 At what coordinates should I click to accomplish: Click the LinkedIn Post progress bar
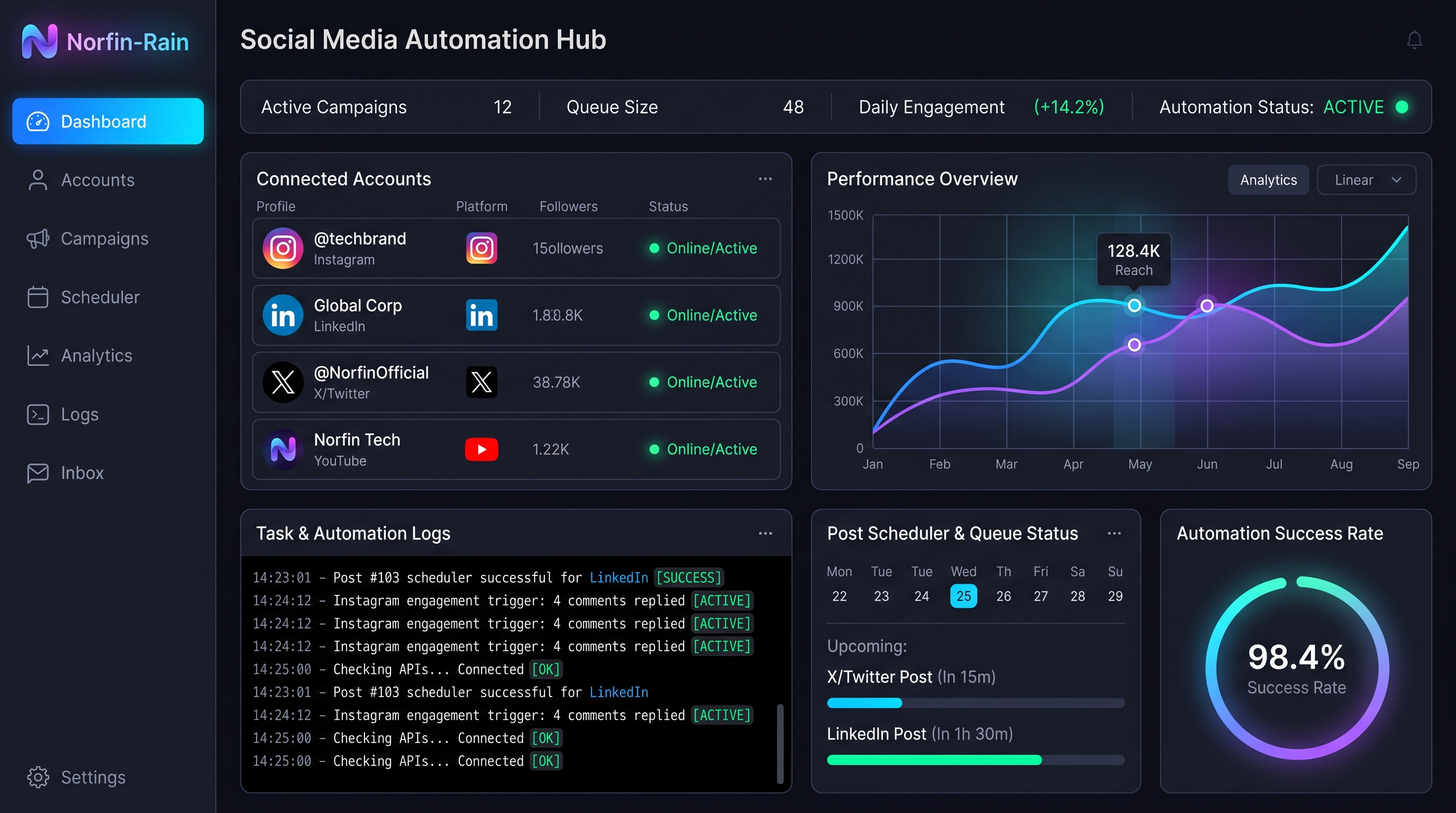[x=976, y=760]
